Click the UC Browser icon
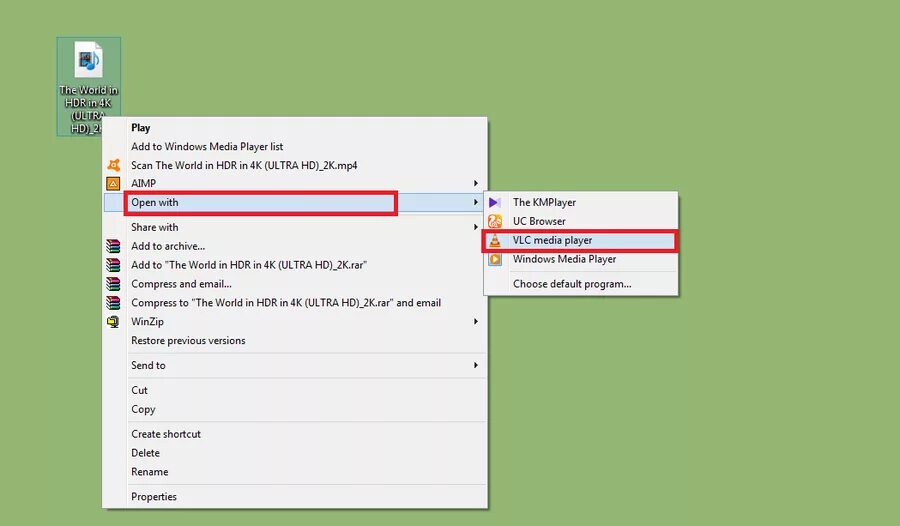Image resolution: width=900 pixels, height=526 pixels. click(495, 222)
